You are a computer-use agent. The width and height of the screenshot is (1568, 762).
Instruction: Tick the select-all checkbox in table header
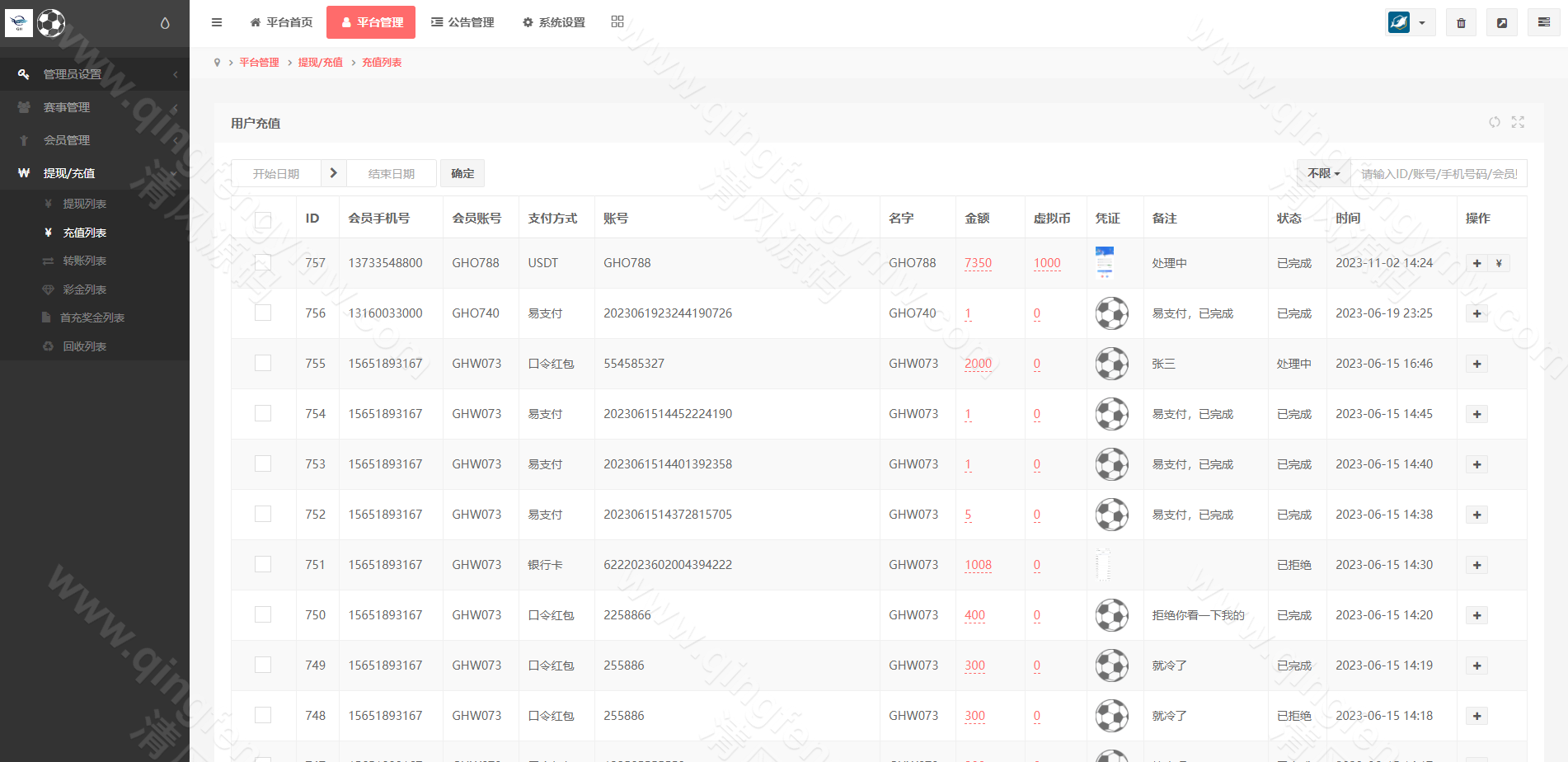pyautogui.click(x=263, y=219)
